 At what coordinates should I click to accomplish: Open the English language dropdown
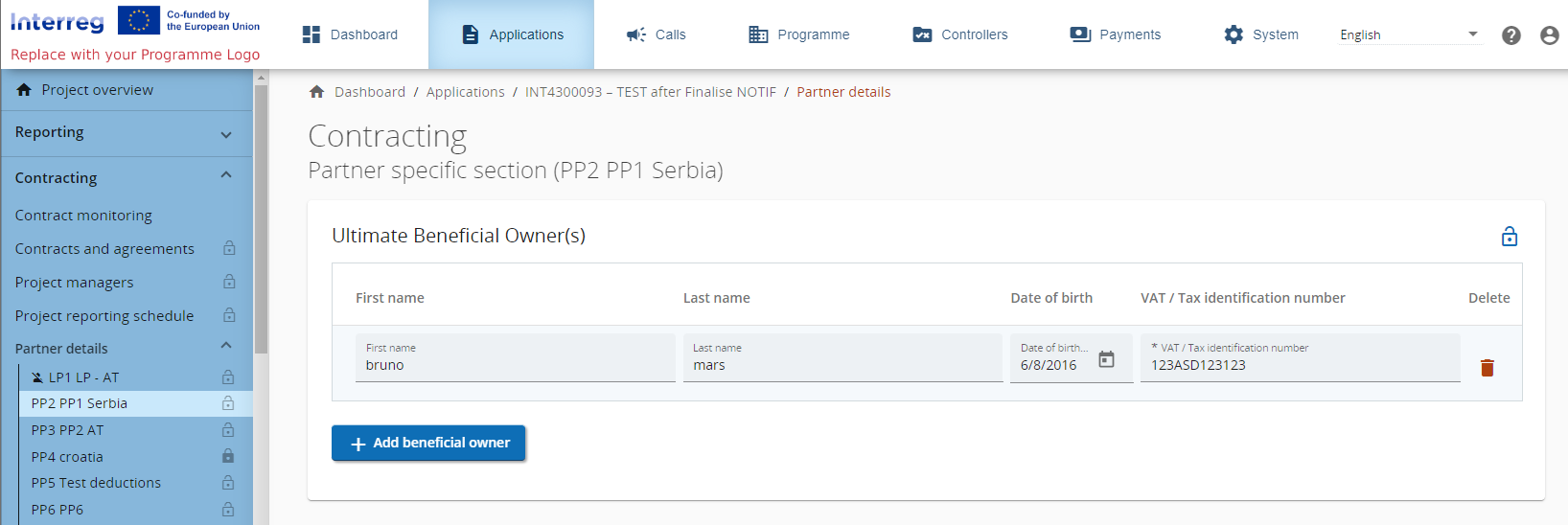[1408, 35]
